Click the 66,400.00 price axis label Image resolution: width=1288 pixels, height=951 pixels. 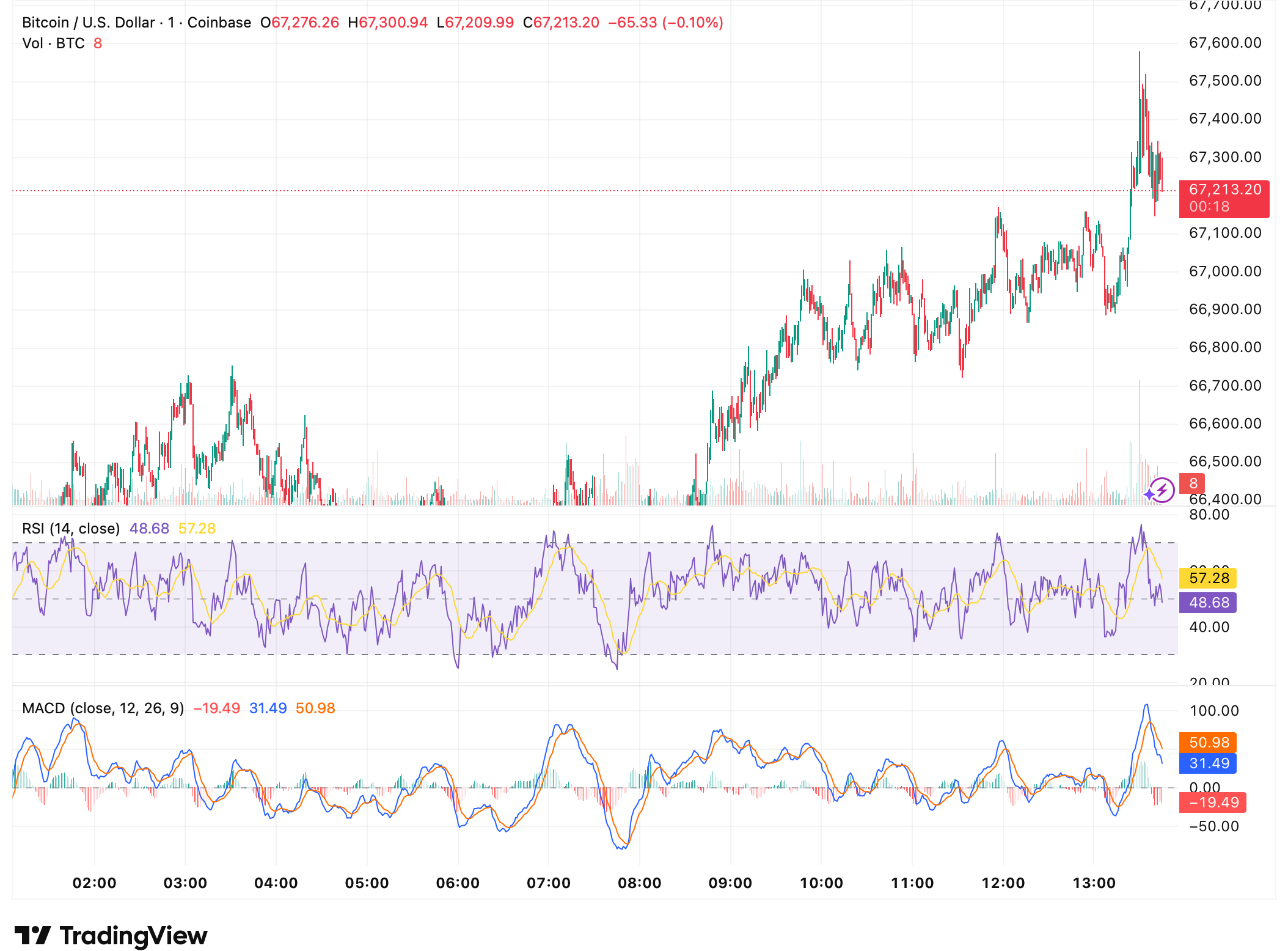click(1224, 499)
